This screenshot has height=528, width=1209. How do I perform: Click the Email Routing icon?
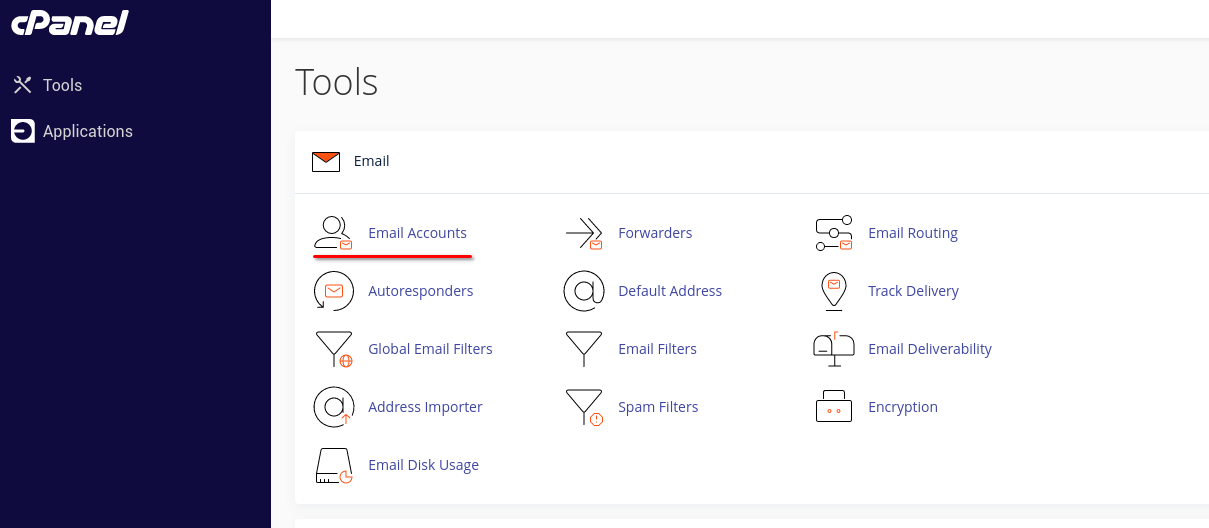pyautogui.click(x=833, y=233)
